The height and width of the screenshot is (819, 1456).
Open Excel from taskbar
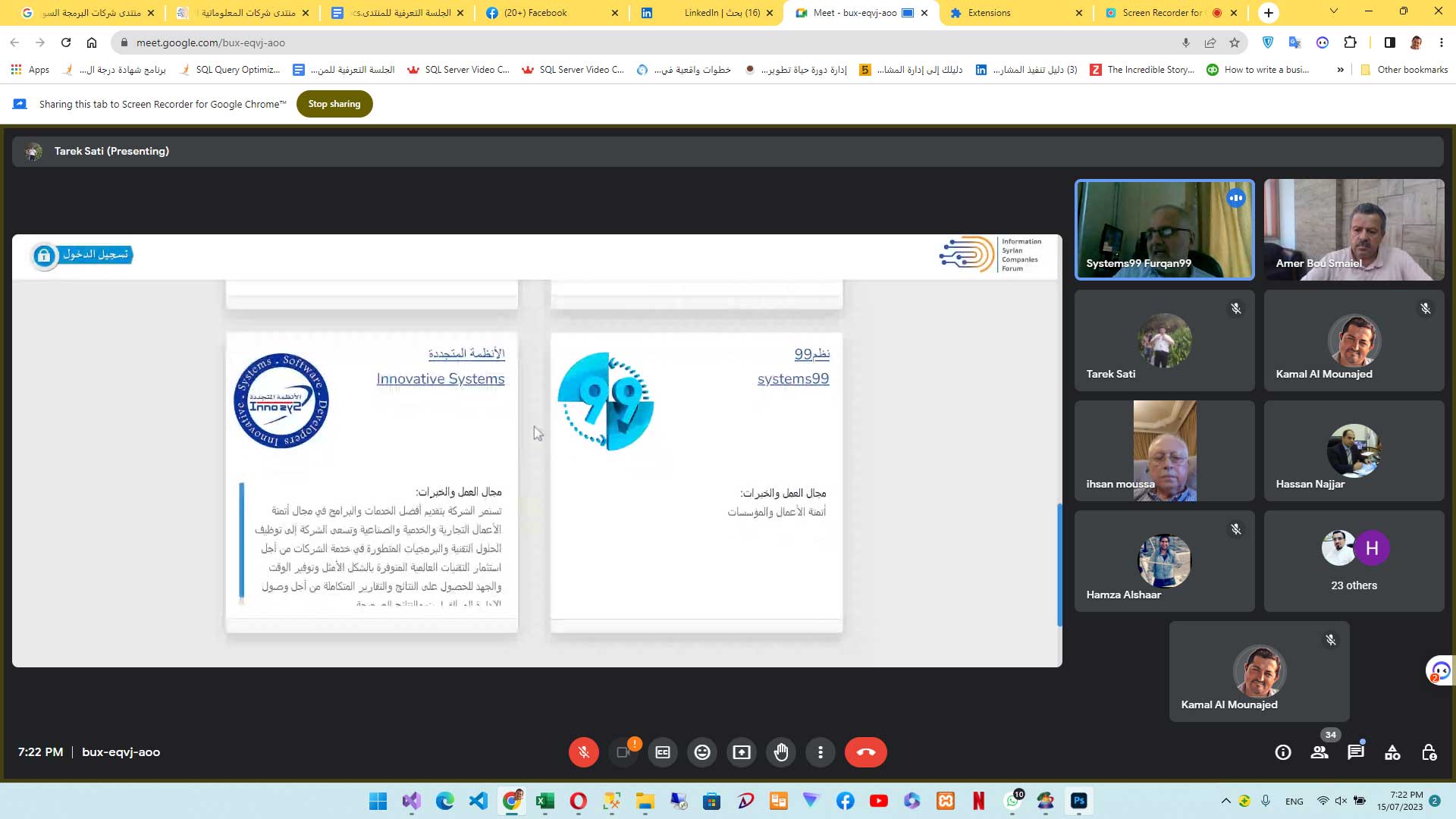544,801
